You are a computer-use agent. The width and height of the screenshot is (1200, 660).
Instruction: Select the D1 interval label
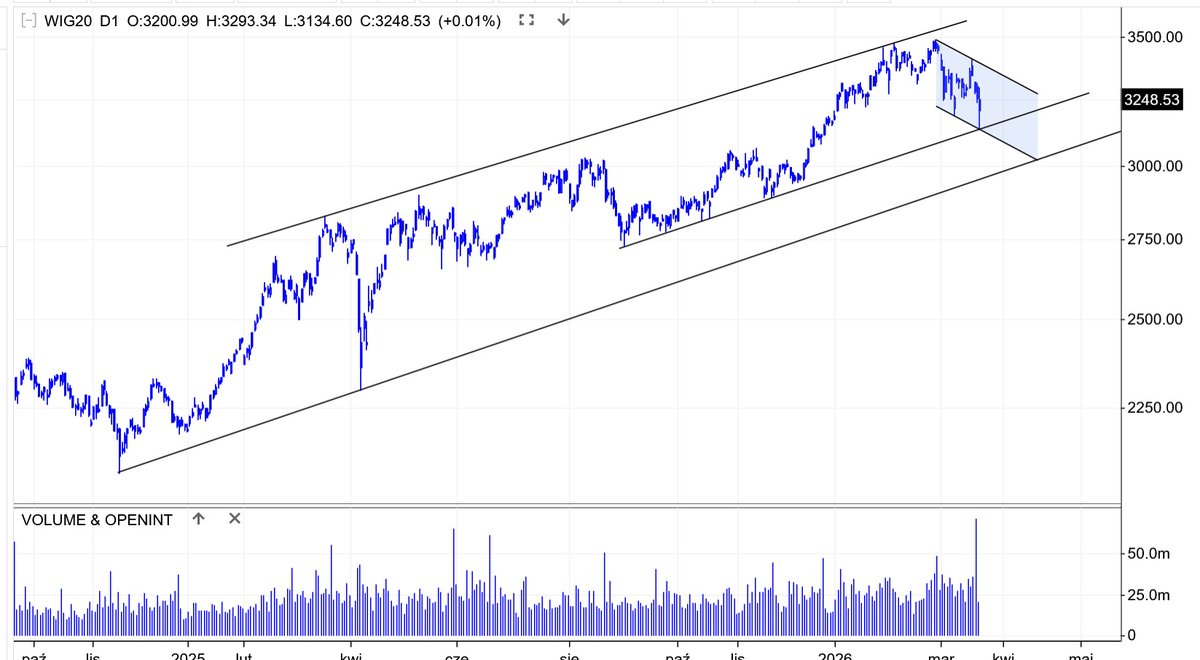coord(107,20)
